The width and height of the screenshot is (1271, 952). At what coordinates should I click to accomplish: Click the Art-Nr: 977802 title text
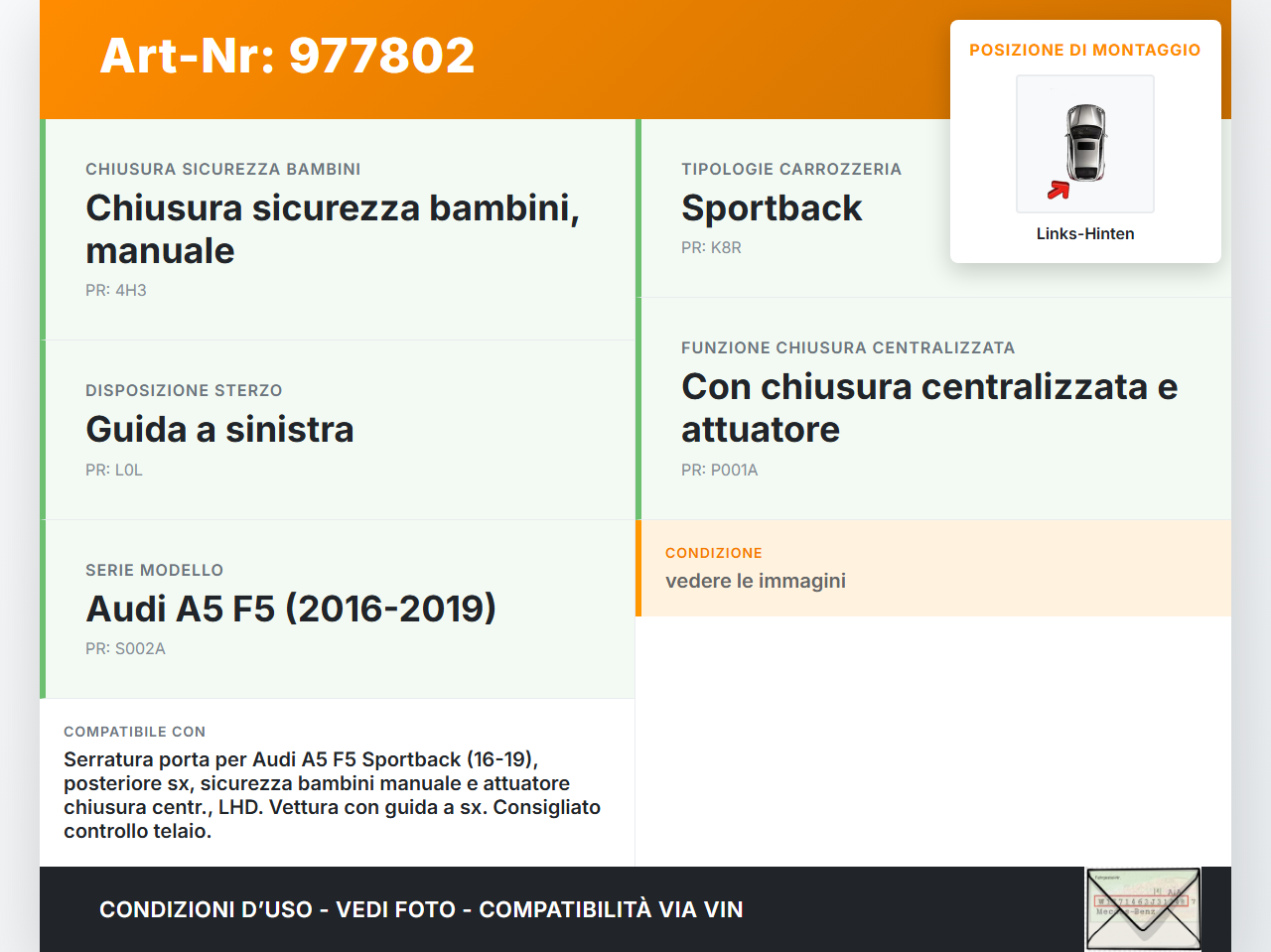pos(287,57)
